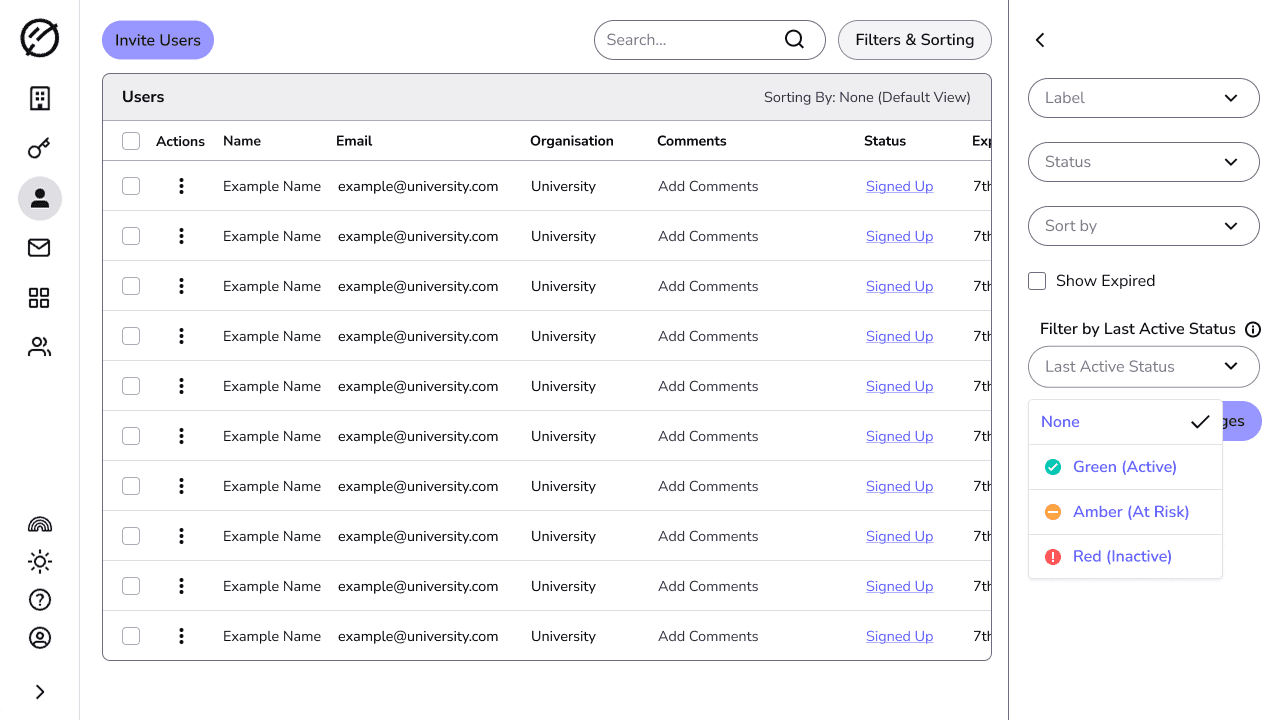
Task: Select the highlighted Users person icon in sidebar
Action: point(40,198)
